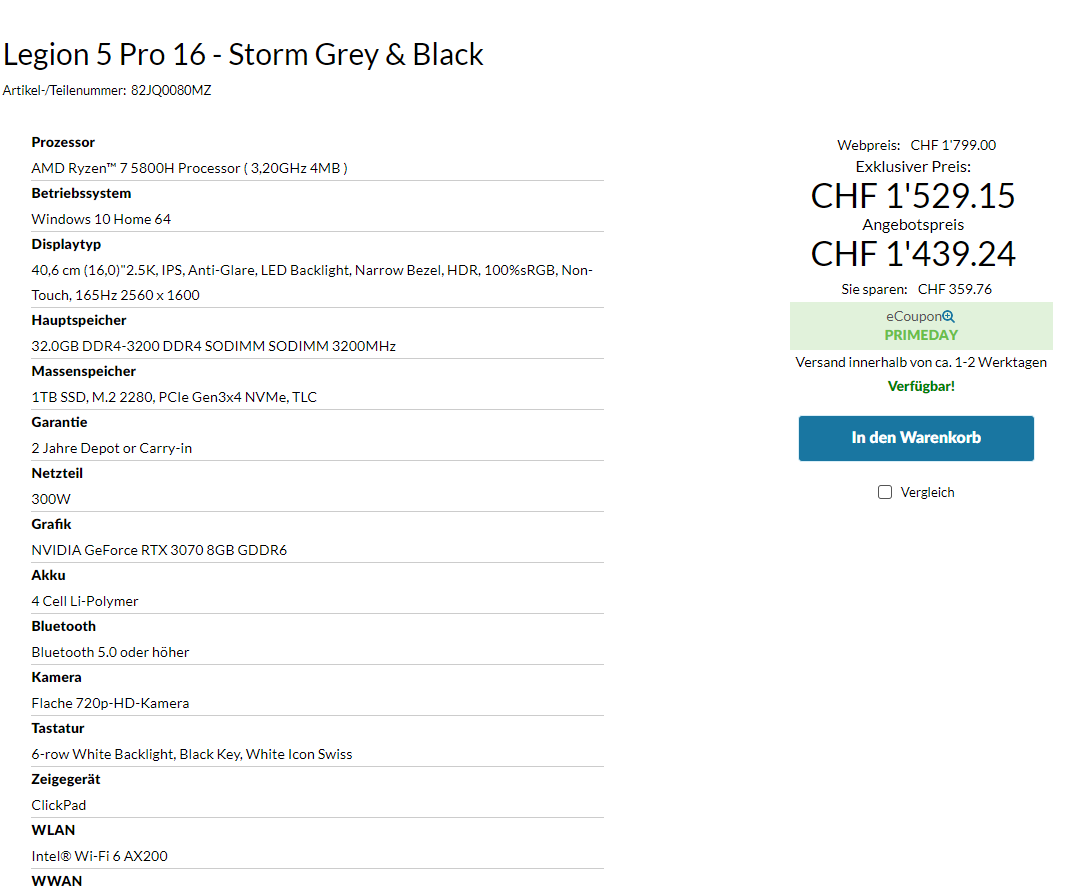Tick the Vergleich checkbox
Viewport: 1077px width, 892px height.
(885, 492)
